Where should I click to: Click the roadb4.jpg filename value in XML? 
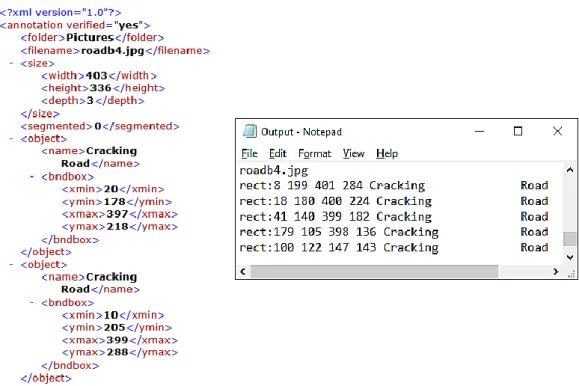click(x=113, y=51)
